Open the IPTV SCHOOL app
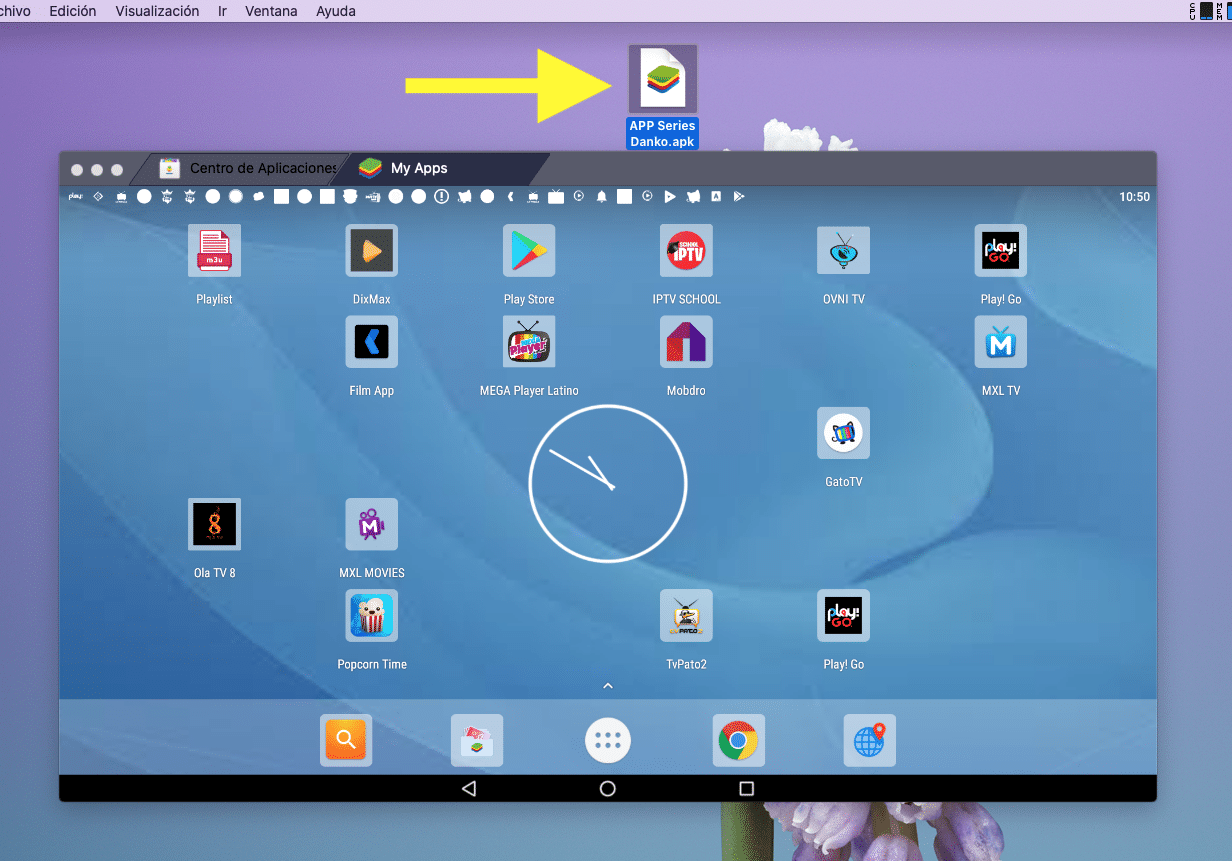1232x861 pixels. pyautogui.click(x=686, y=250)
